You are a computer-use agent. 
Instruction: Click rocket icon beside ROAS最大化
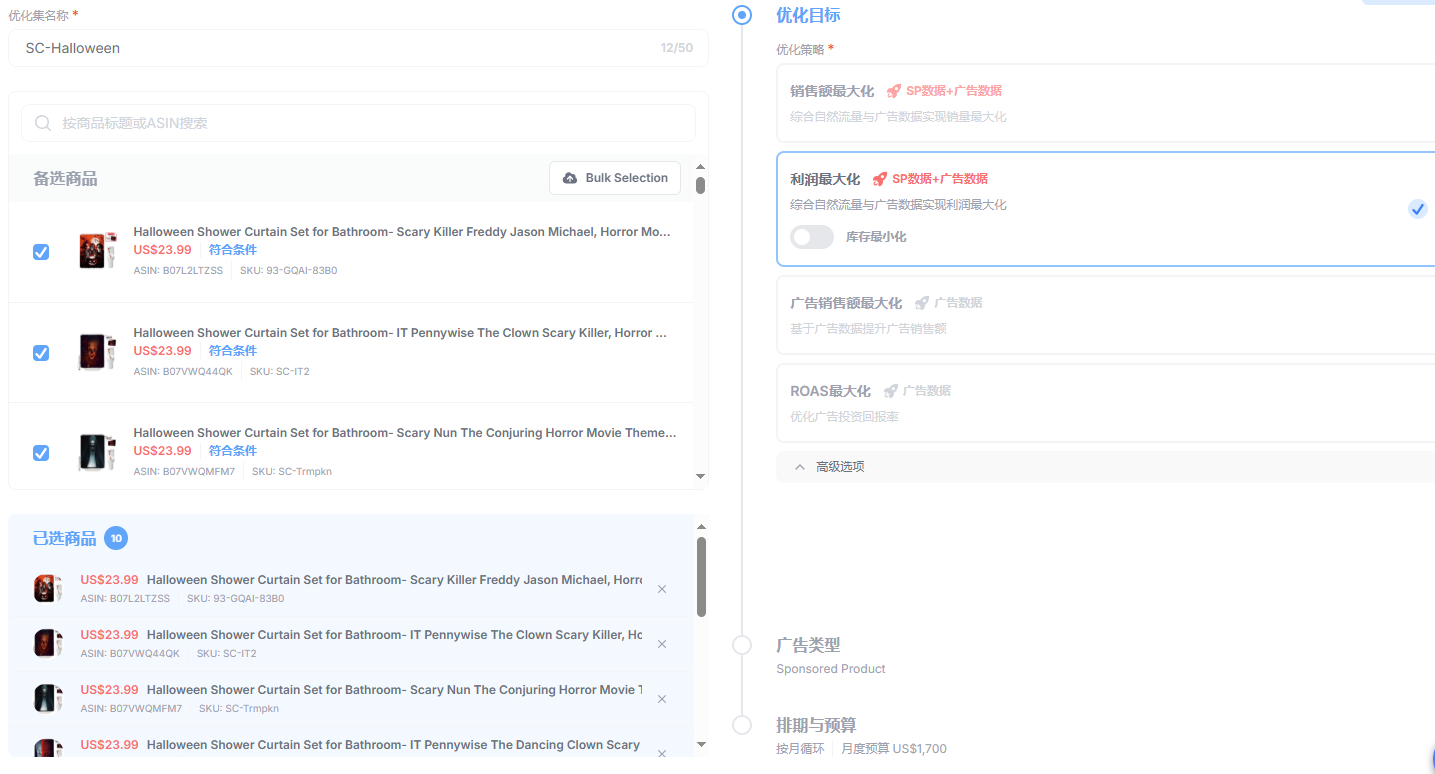[891, 391]
